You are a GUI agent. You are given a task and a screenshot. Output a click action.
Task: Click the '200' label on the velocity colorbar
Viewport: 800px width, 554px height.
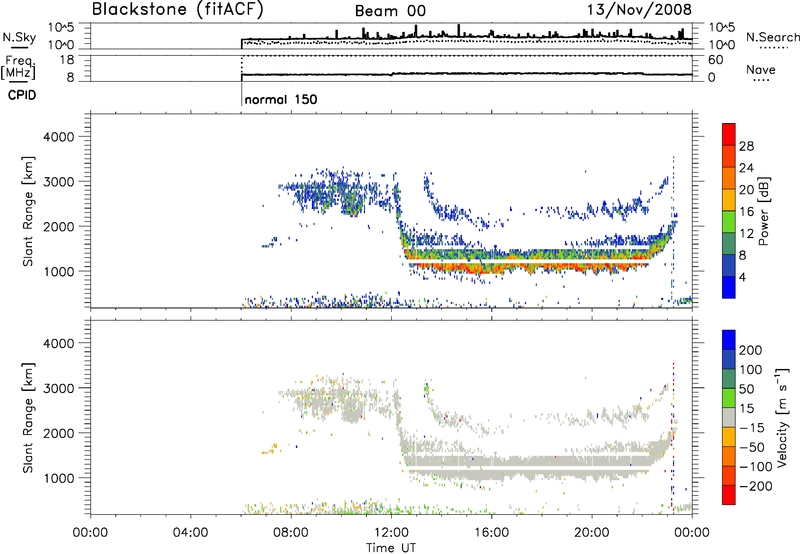751,350
